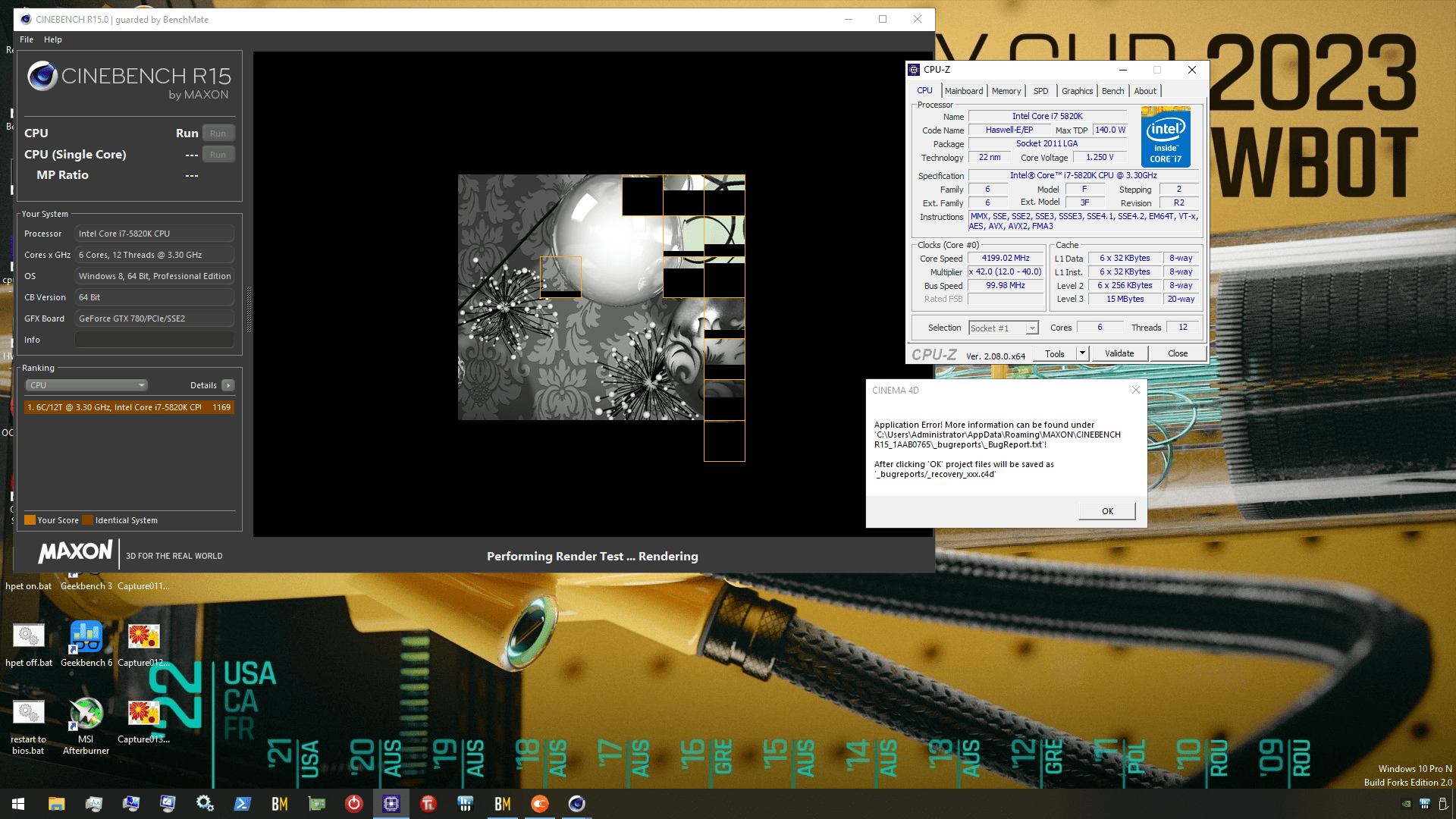
Task: Click Run button for the CPU test
Action: tap(218, 133)
